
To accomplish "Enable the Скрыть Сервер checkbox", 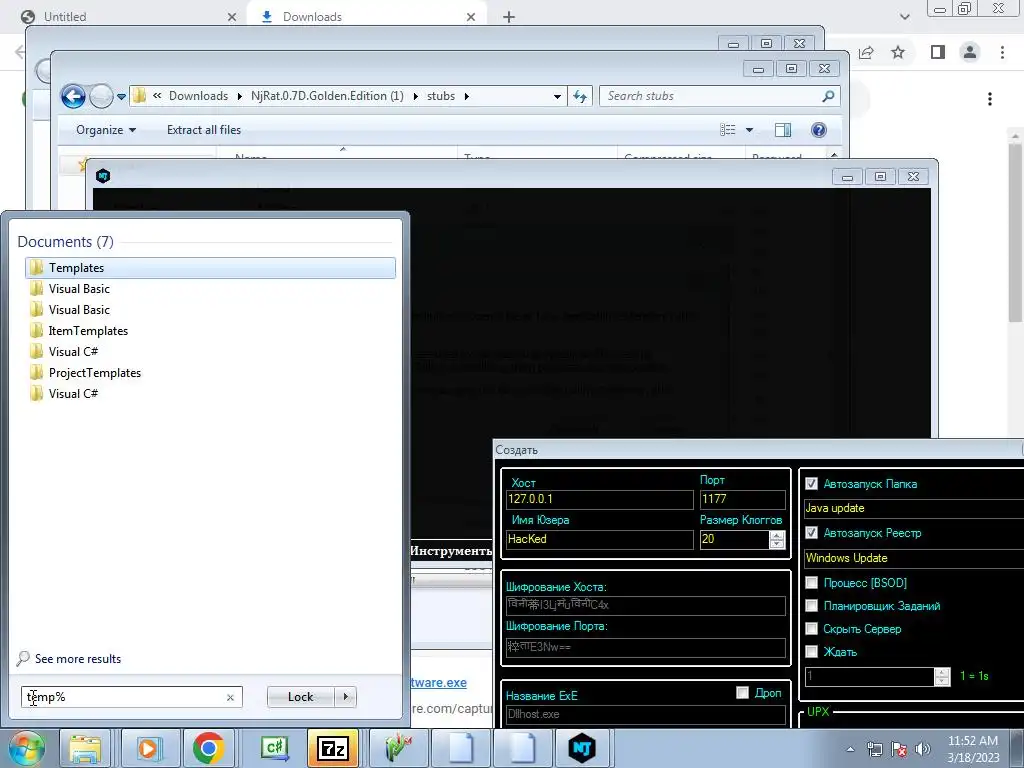I will coord(811,629).
